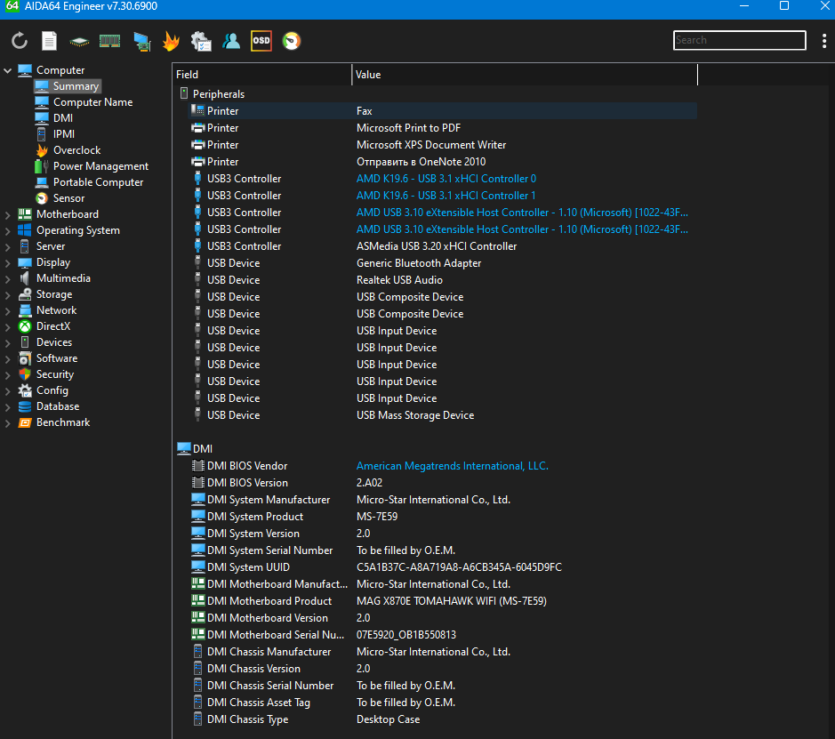
Task: Click inside the Search field
Action: click(739, 40)
